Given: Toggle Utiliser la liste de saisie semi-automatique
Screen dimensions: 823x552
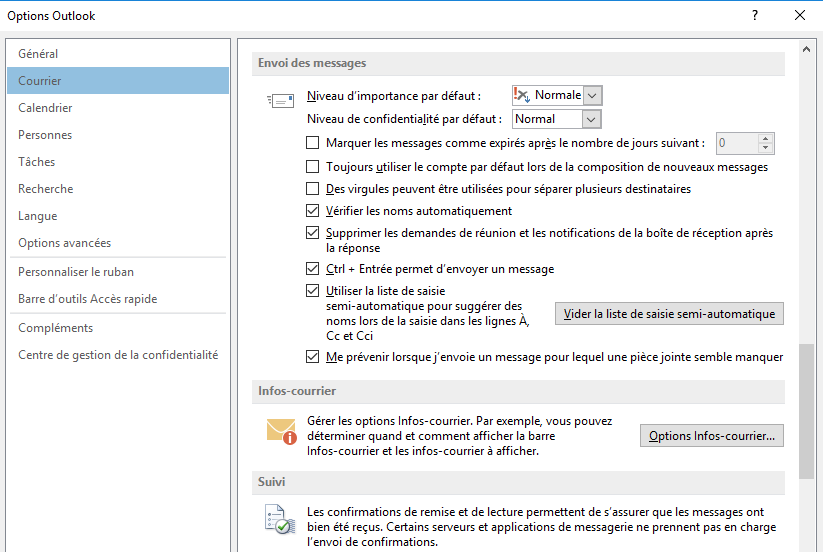Looking at the screenshot, I should point(312,291).
